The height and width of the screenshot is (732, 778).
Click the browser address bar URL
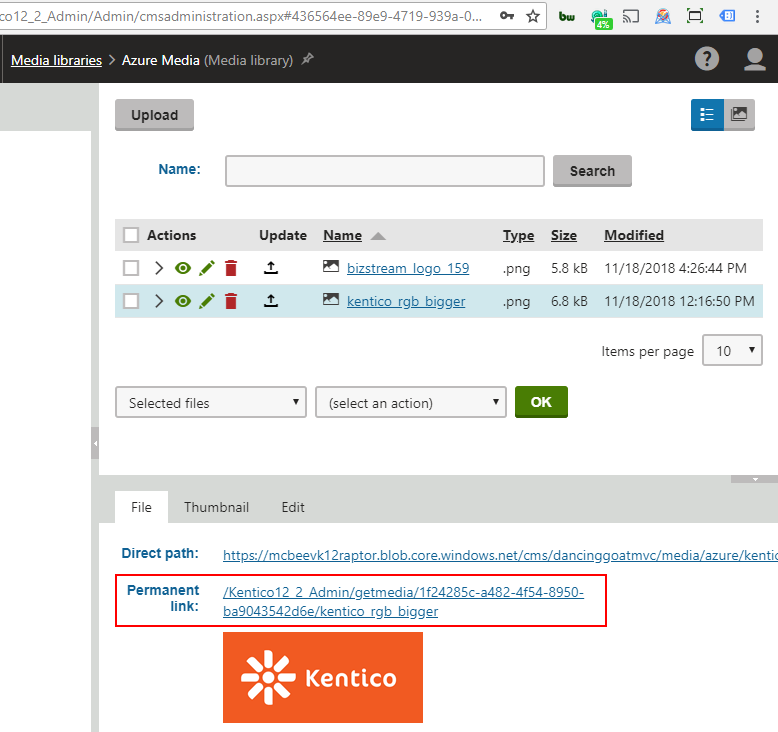241,16
